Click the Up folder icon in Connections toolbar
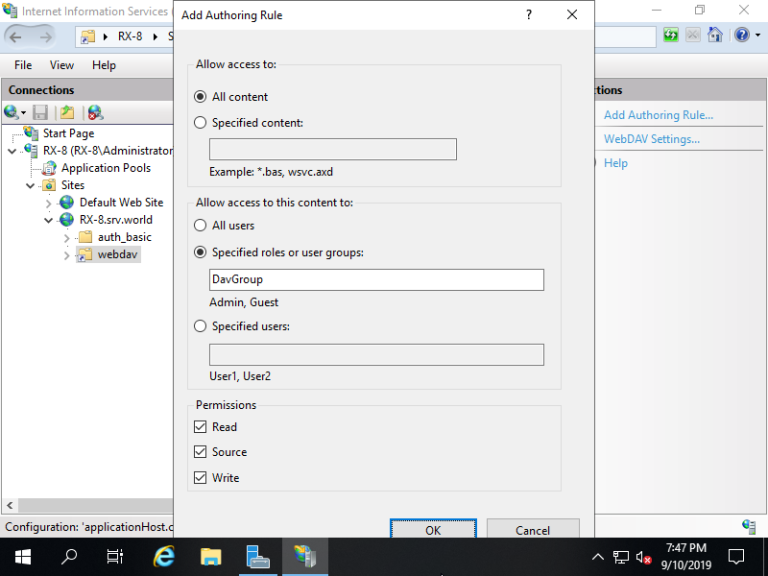 click(67, 113)
